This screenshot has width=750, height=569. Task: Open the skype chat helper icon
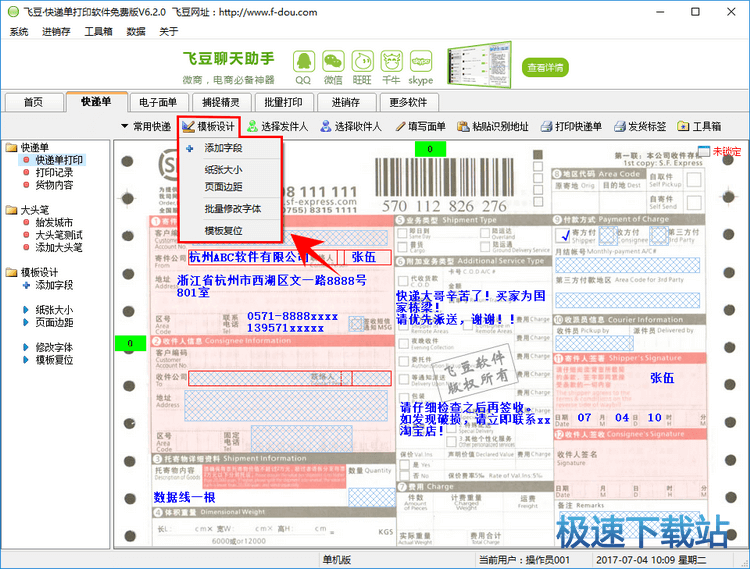(421, 62)
